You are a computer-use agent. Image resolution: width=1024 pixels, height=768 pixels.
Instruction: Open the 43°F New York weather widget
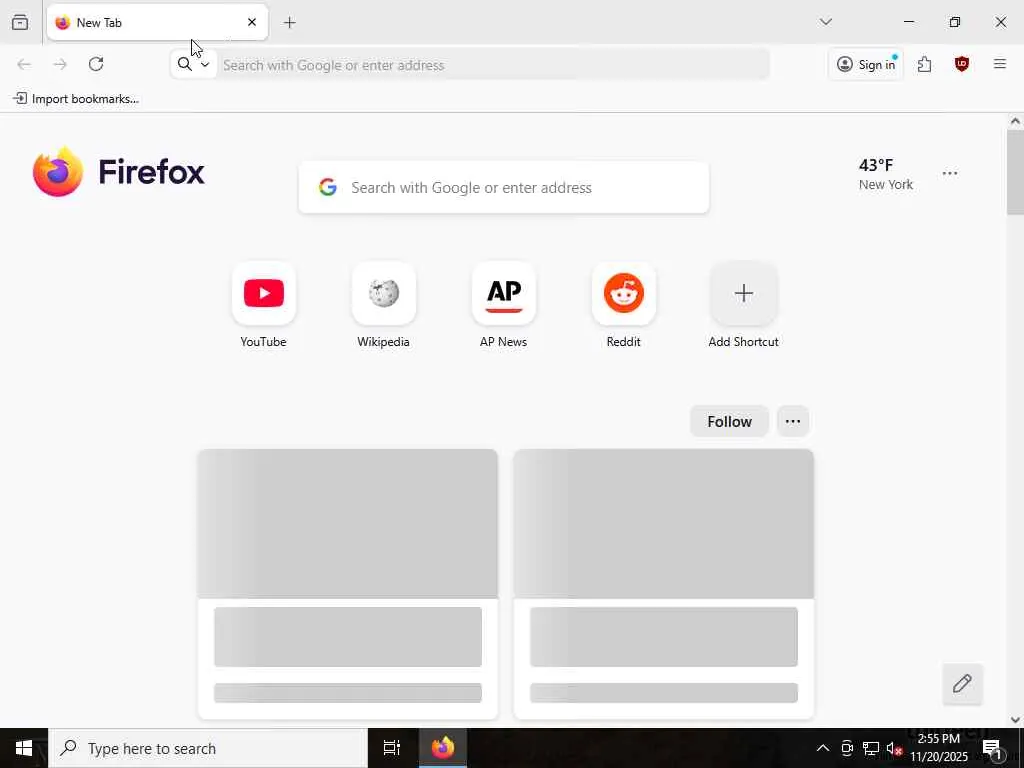point(886,174)
